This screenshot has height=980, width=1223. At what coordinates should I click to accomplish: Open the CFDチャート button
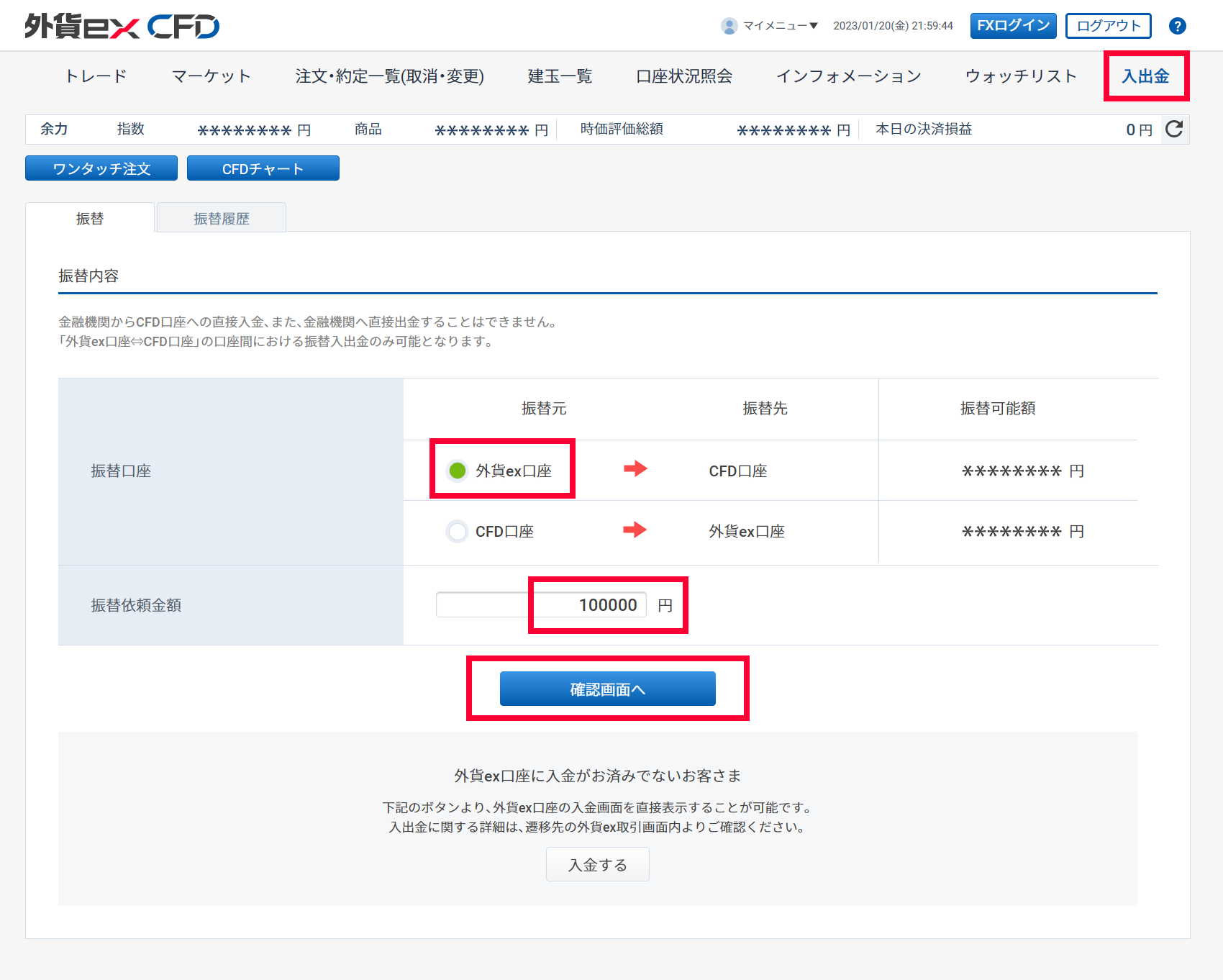click(263, 168)
